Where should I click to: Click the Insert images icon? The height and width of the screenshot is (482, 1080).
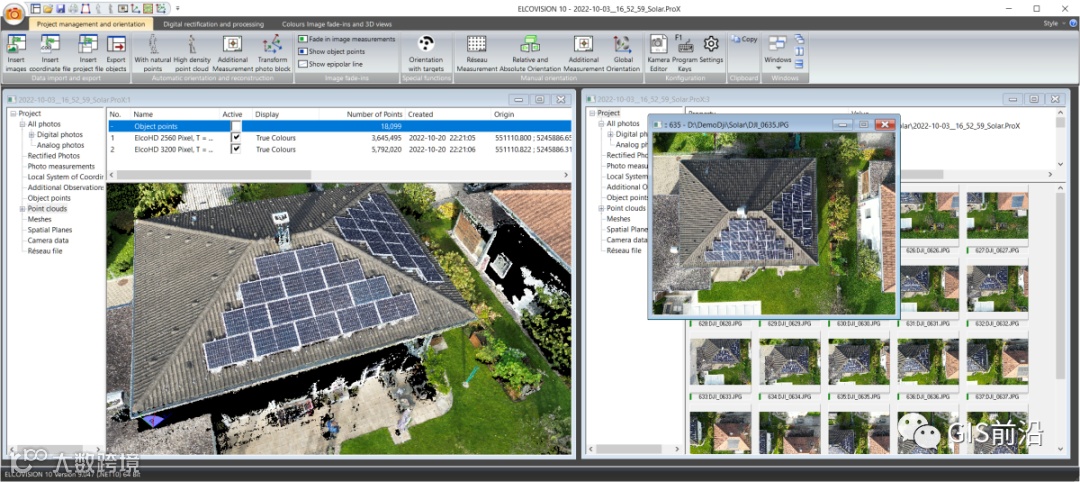click(x=16, y=52)
